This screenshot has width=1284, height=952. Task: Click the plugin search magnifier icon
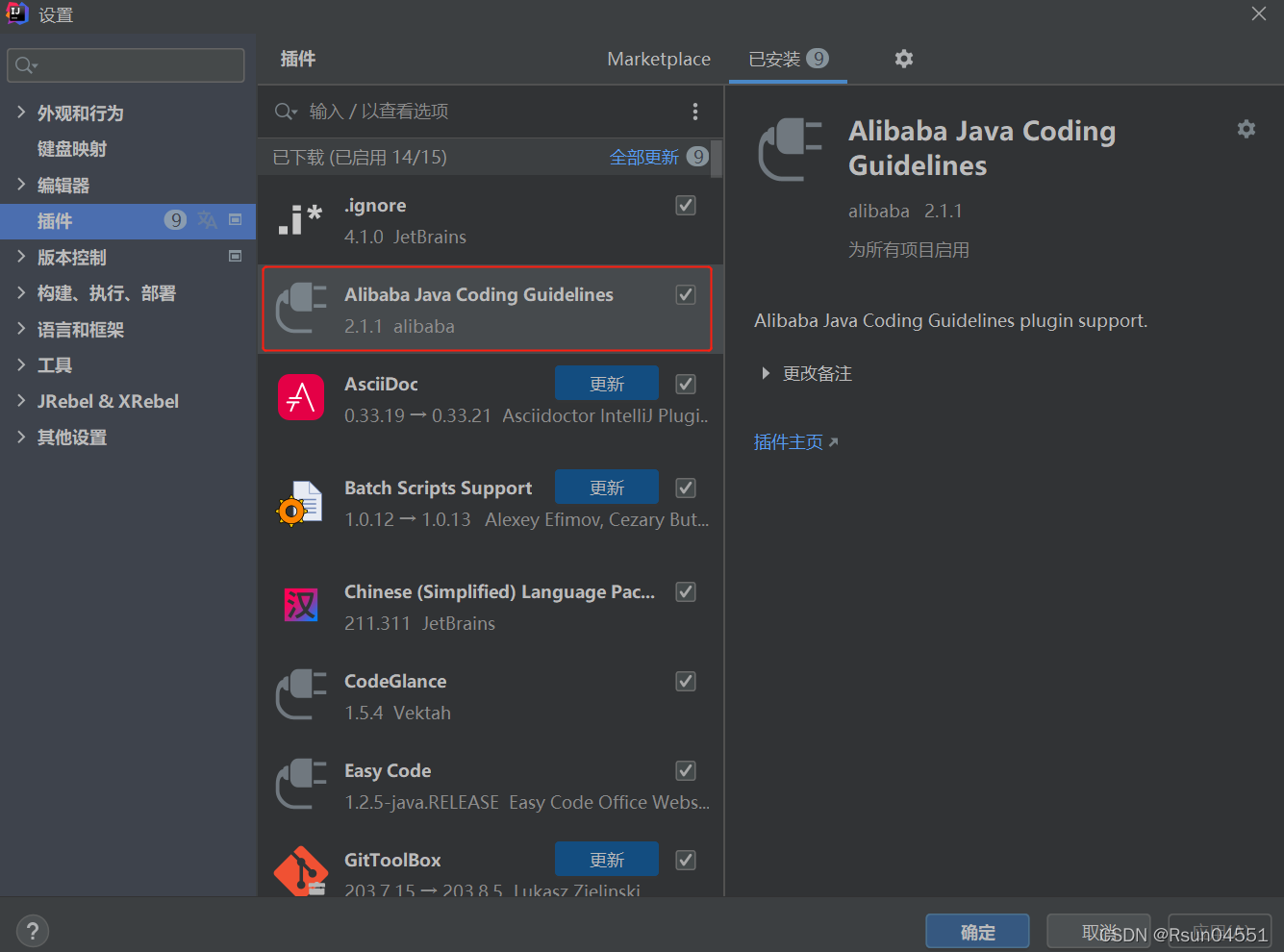tap(286, 112)
